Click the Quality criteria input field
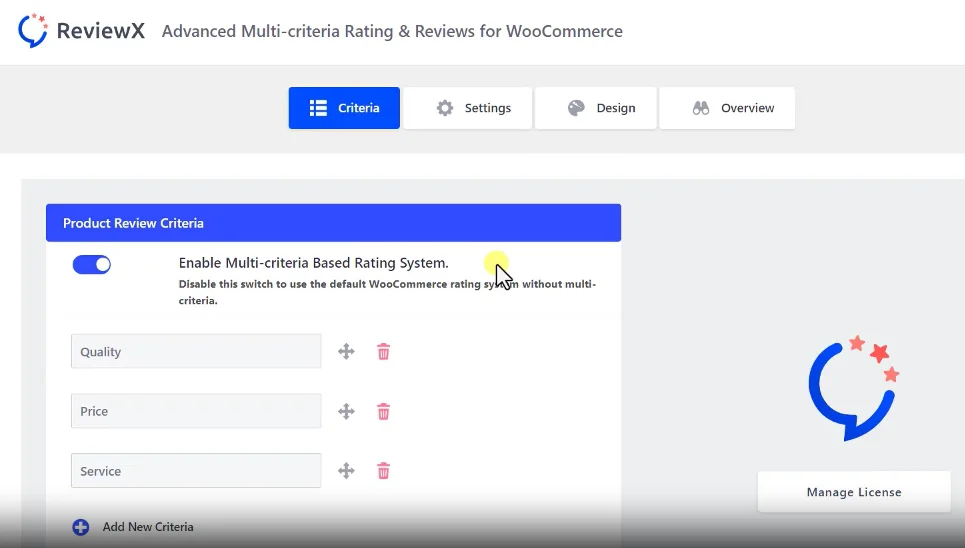965x548 pixels. tap(196, 352)
